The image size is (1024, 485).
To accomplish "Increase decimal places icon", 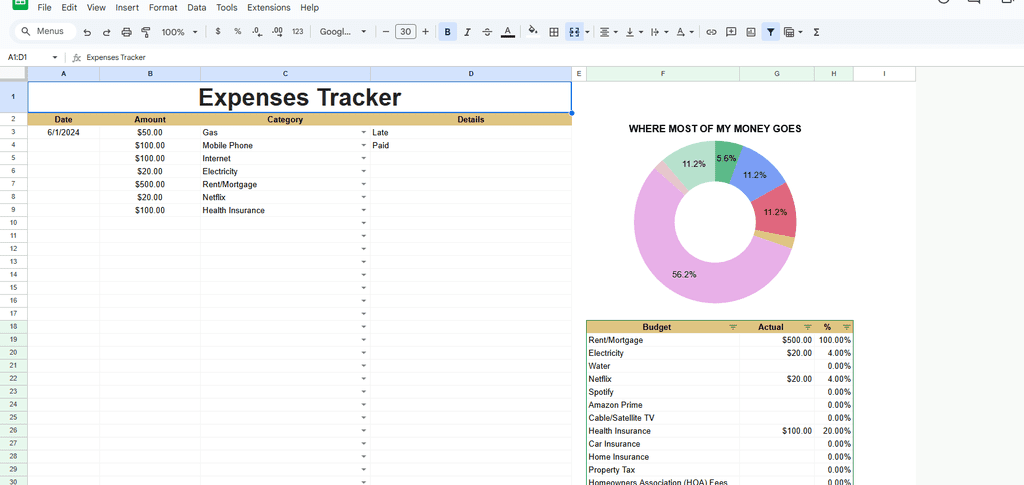I will [277, 31].
